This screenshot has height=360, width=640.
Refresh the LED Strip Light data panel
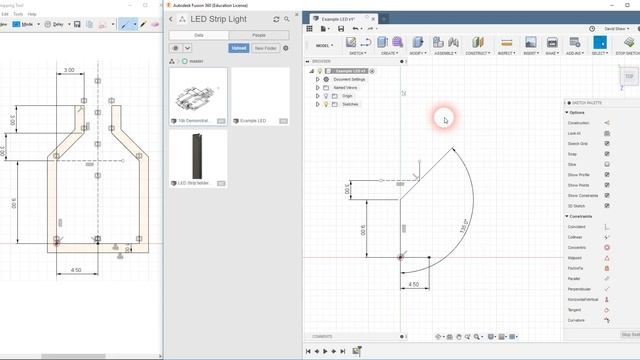click(276, 19)
